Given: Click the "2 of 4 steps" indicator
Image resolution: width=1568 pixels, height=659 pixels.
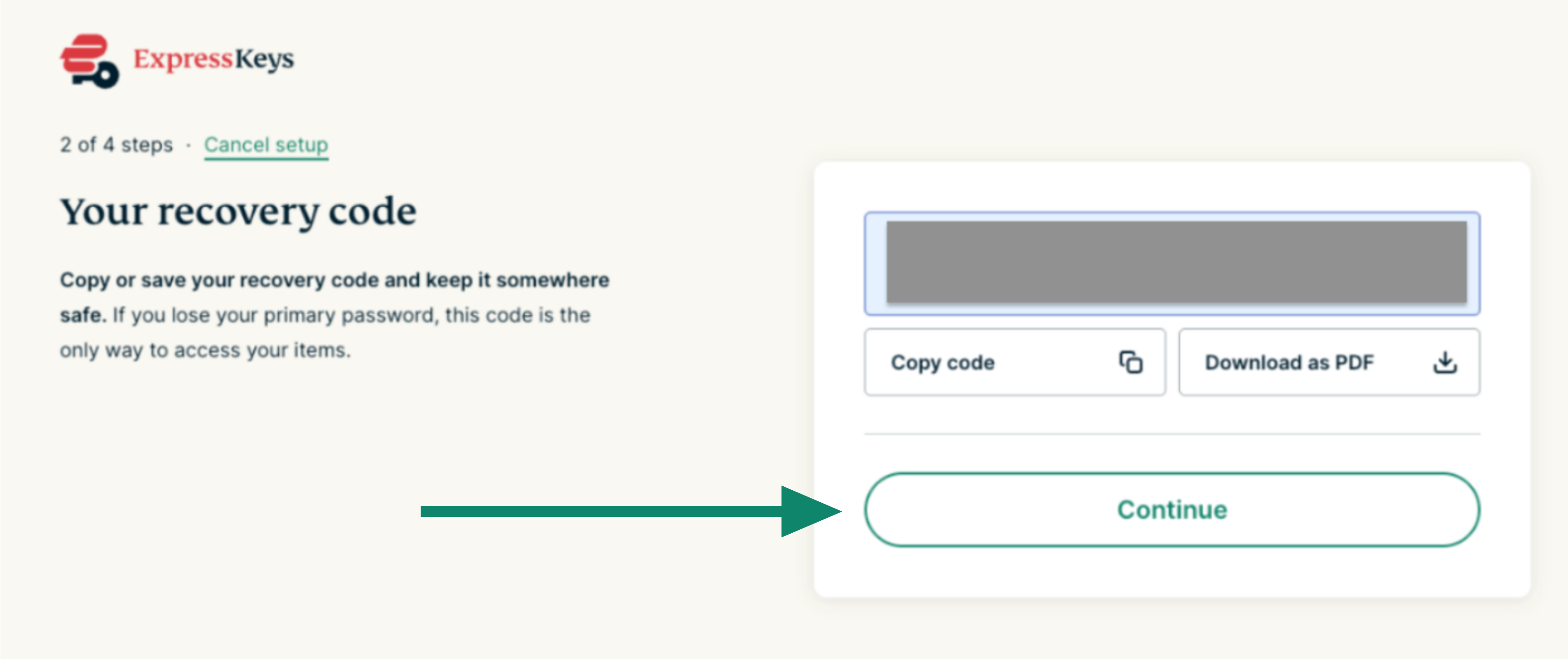Looking at the screenshot, I should 116,145.
